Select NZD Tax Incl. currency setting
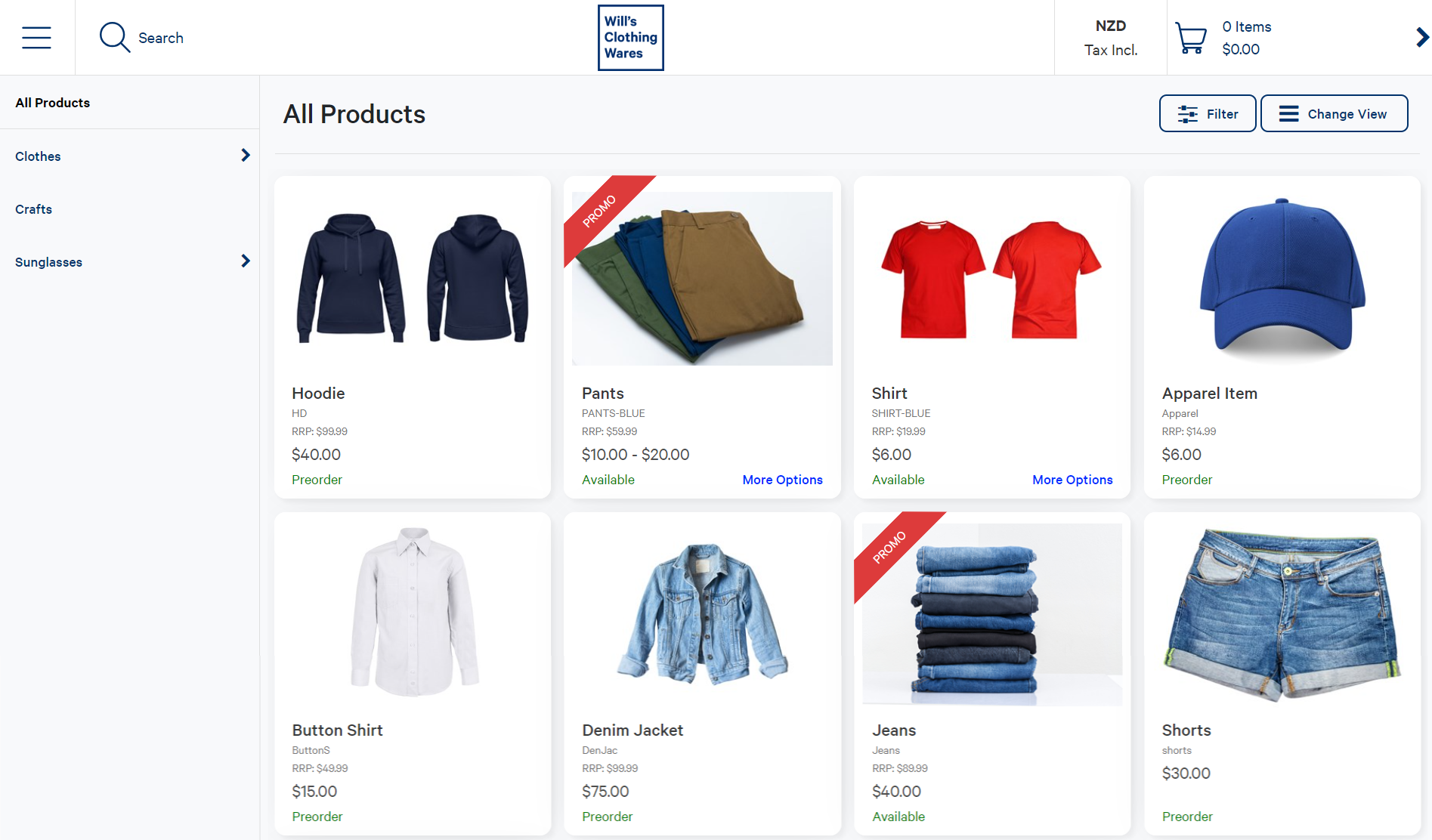Viewport: 1432px width, 840px height. click(x=1110, y=38)
